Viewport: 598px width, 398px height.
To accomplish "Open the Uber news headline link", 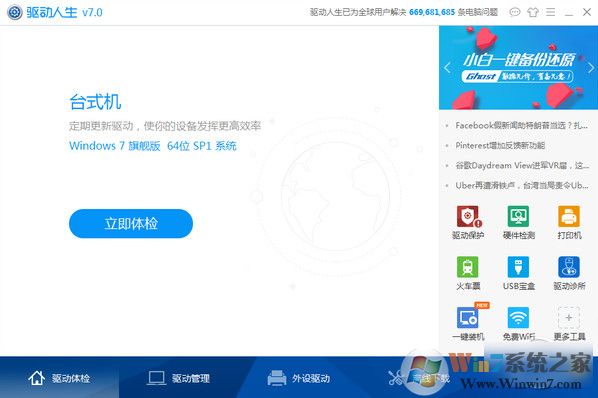I will (x=522, y=186).
